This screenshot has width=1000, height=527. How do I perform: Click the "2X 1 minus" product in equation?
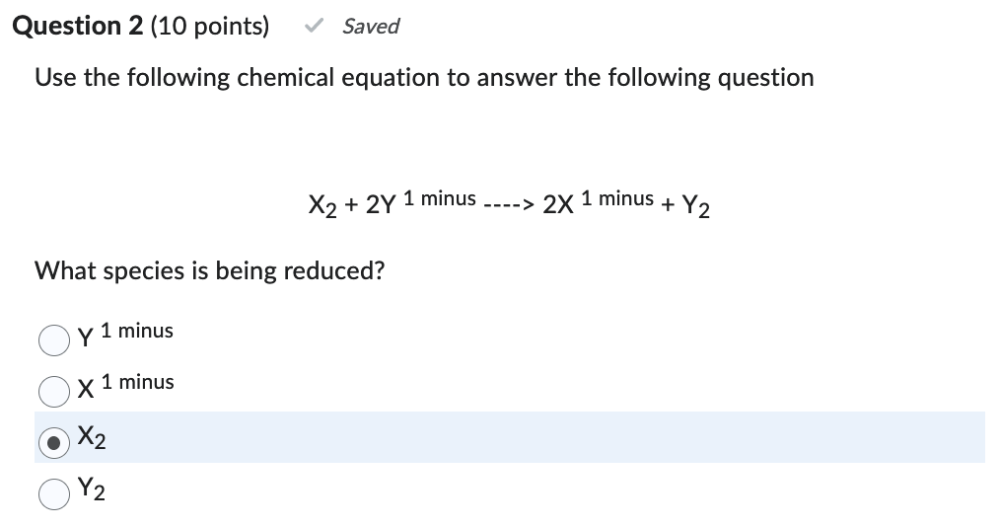[x=594, y=203]
